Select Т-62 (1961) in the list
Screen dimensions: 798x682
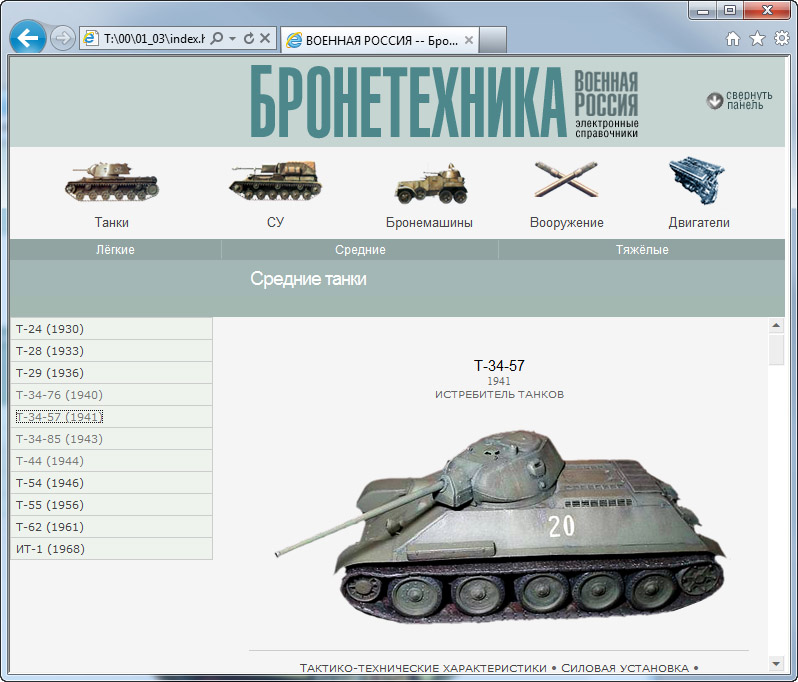pyautogui.click(x=111, y=527)
